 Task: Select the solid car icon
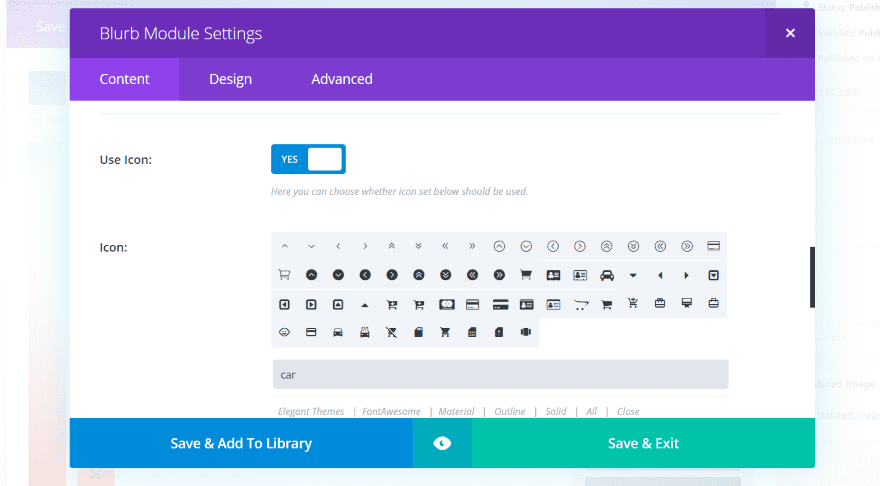pyautogui.click(x=607, y=275)
